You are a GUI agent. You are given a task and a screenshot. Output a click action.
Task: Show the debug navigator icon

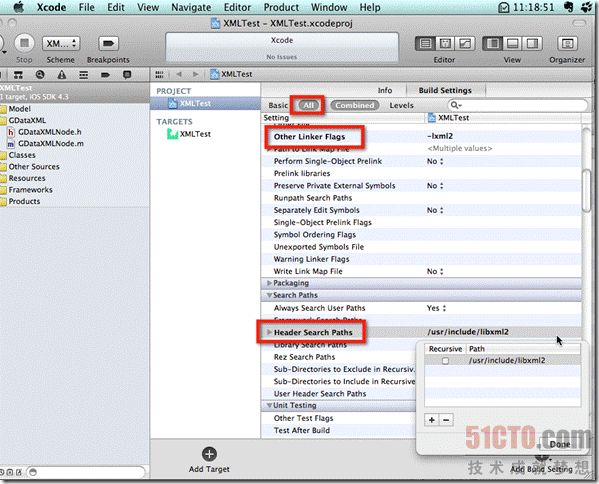pos(83,75)
